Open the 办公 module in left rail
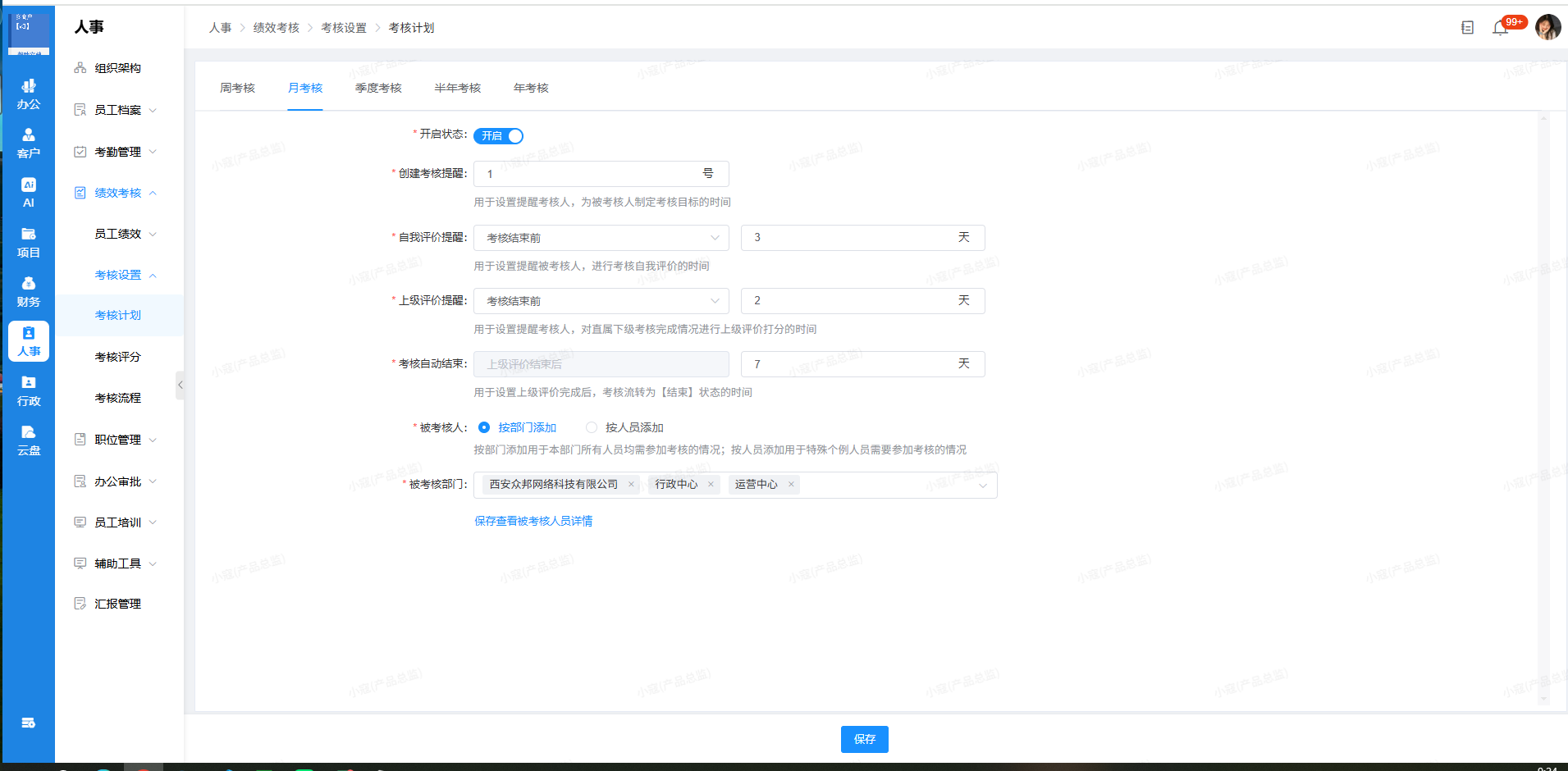The image size is (1568, 771). click(29, 94)
